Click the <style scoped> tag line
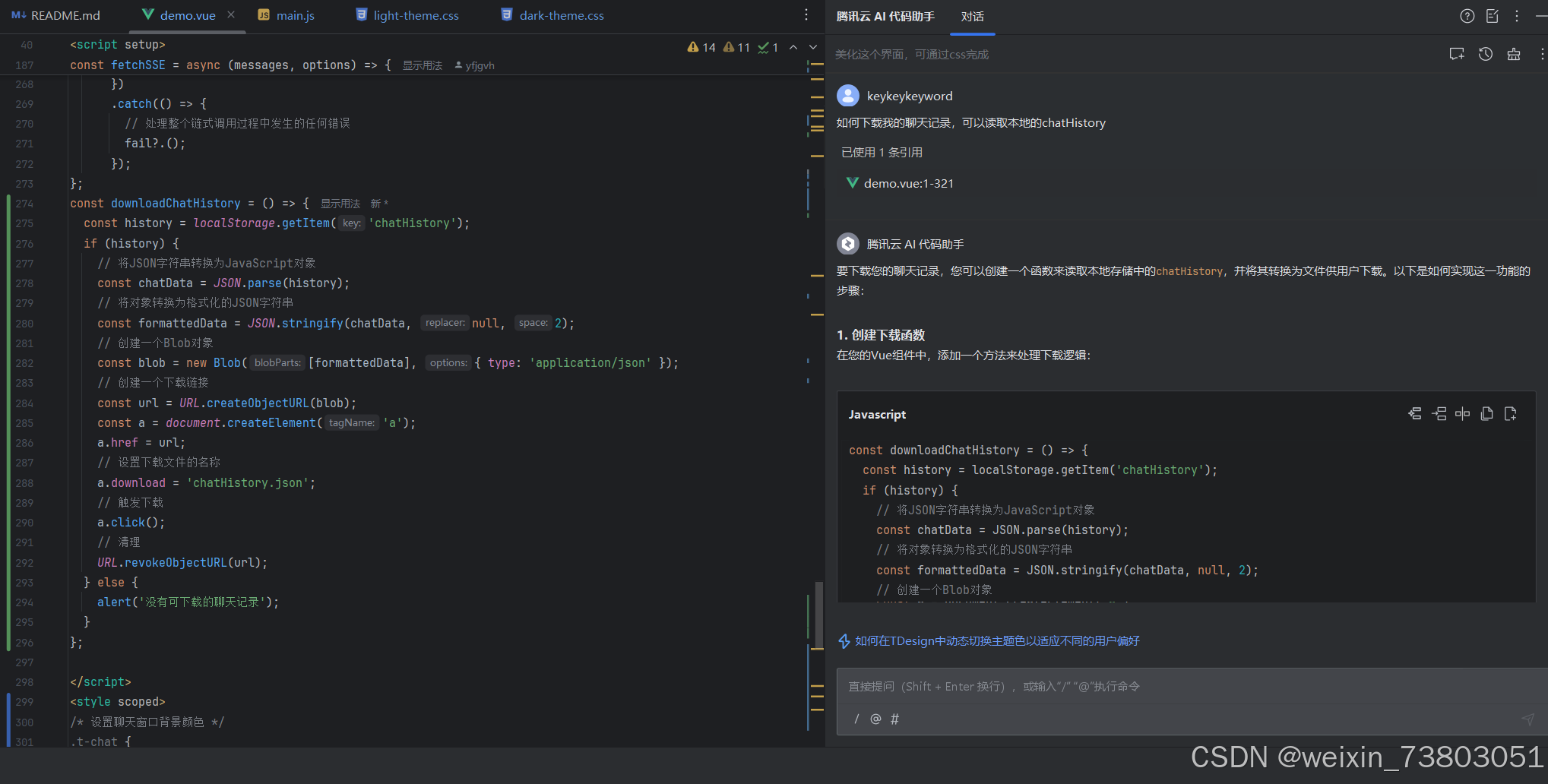Screen dimensions: 1548x784 [118, 702]
